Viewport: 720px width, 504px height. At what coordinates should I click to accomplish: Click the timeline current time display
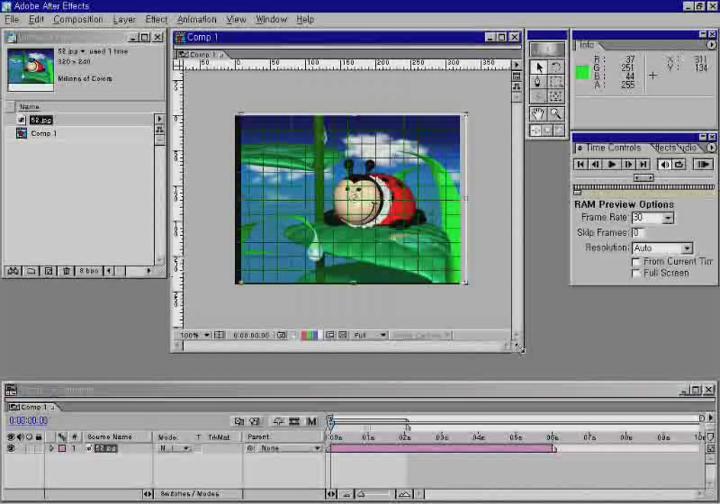28,420
